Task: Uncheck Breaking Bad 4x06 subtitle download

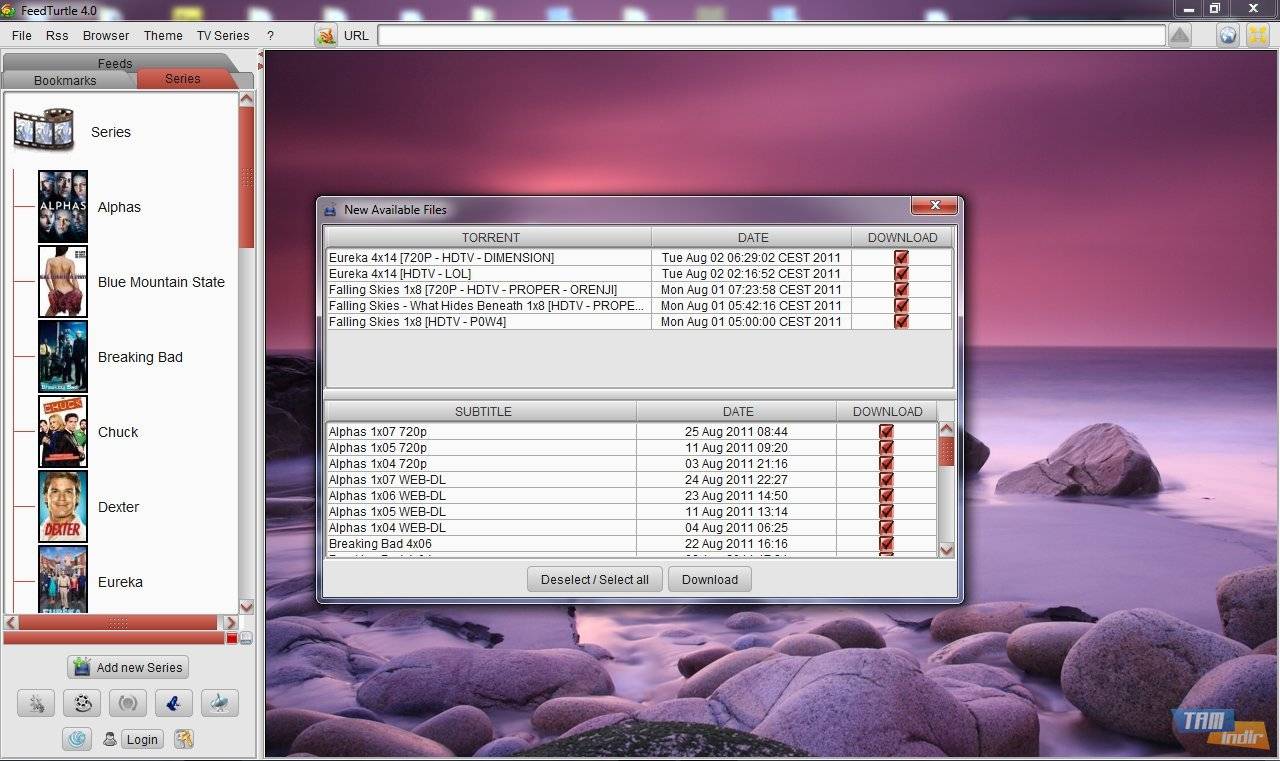Action: [x=886, y=543]
